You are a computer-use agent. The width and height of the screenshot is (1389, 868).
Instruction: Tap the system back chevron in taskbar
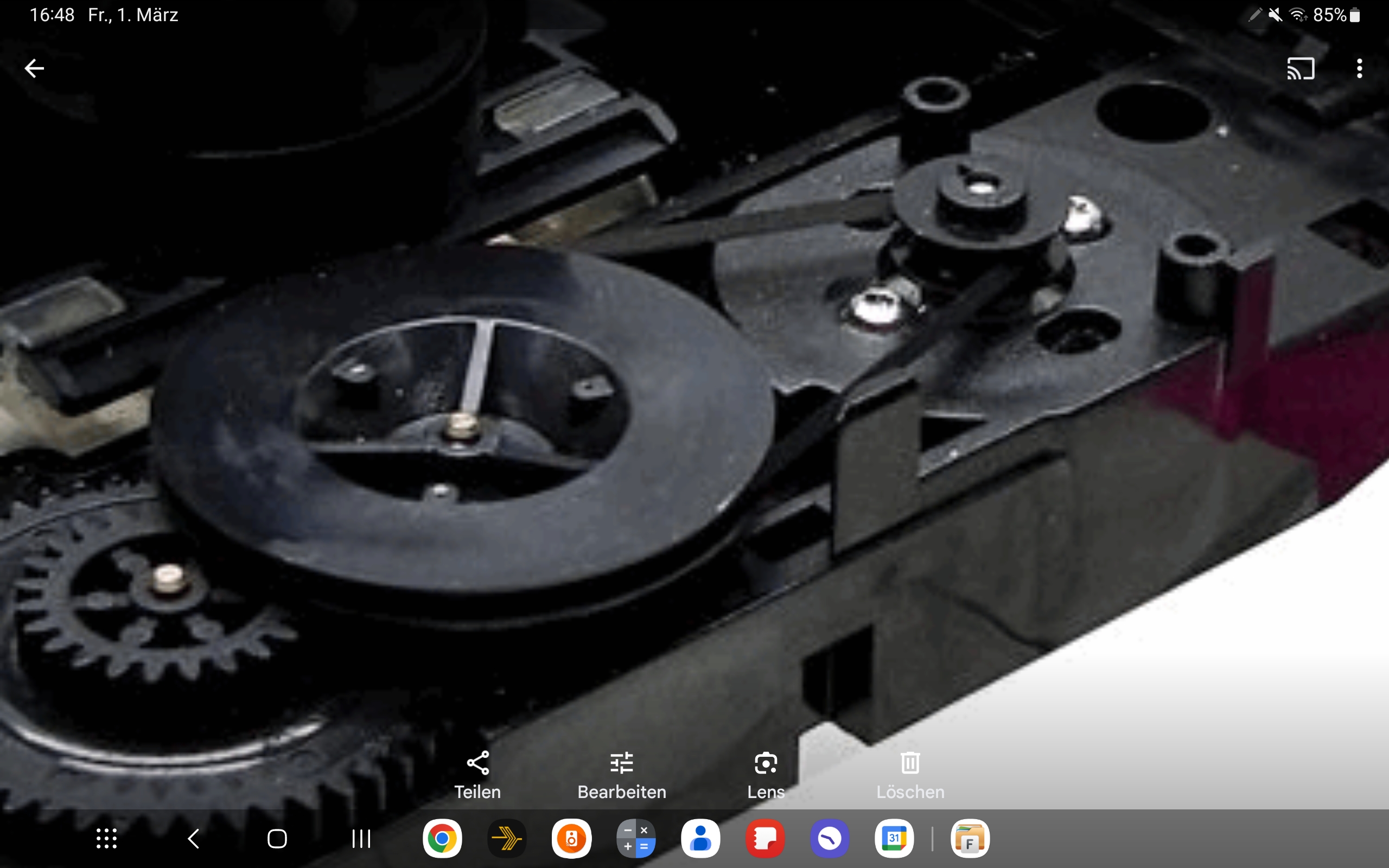pos(193,839)
